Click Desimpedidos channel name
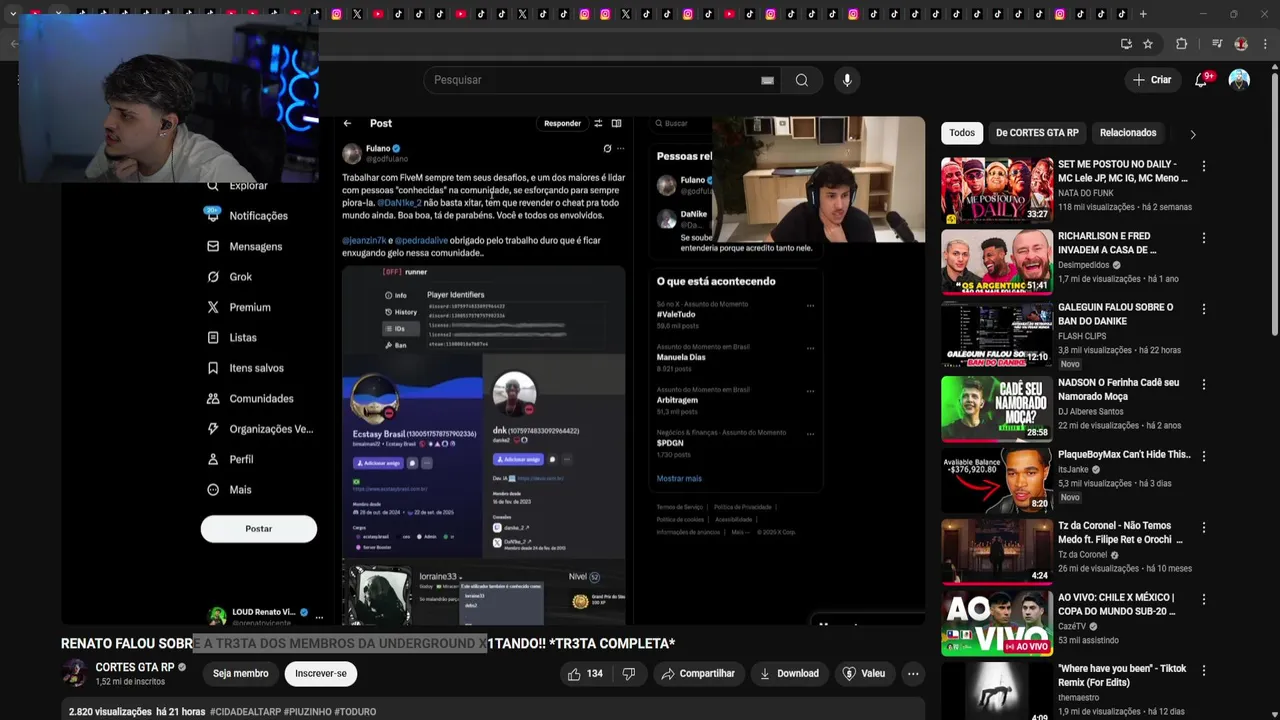 [1084, 265]
